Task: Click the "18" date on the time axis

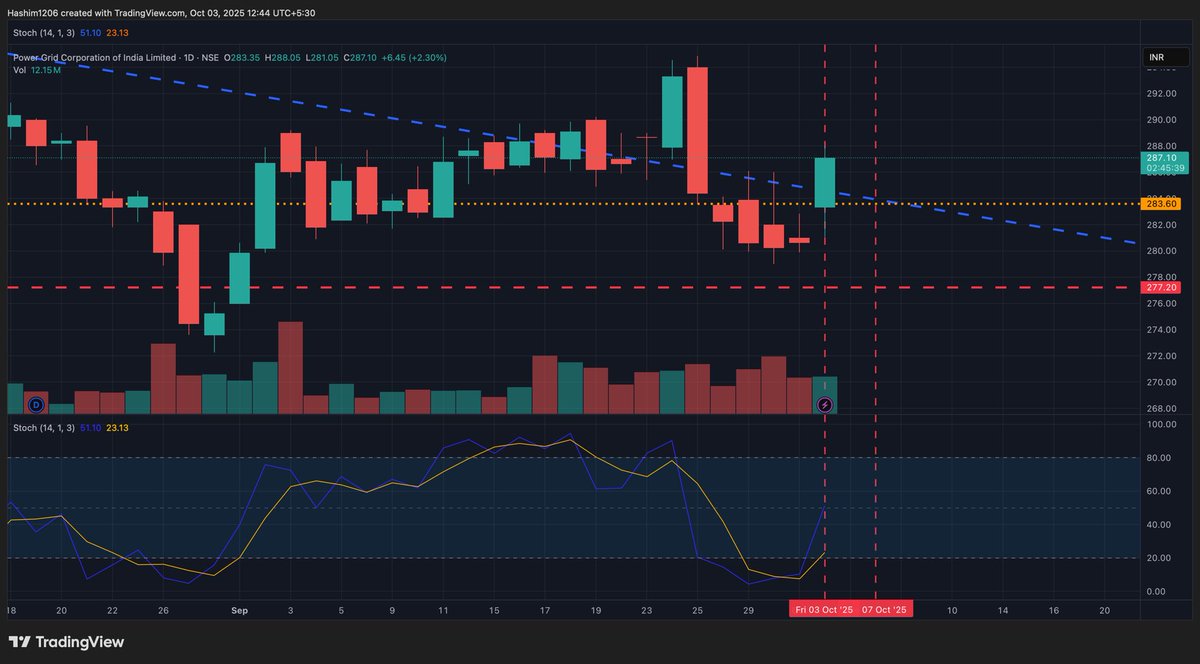Action: 10,609
